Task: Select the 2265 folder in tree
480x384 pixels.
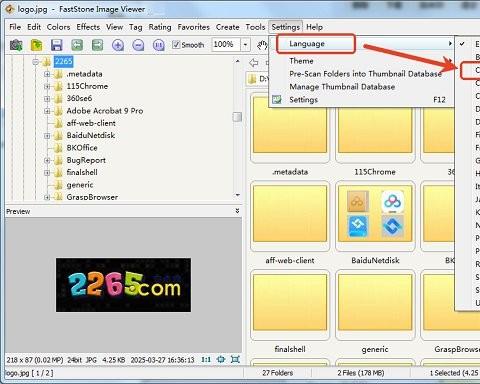Action: pyautogui.click(x=63, y=61)
